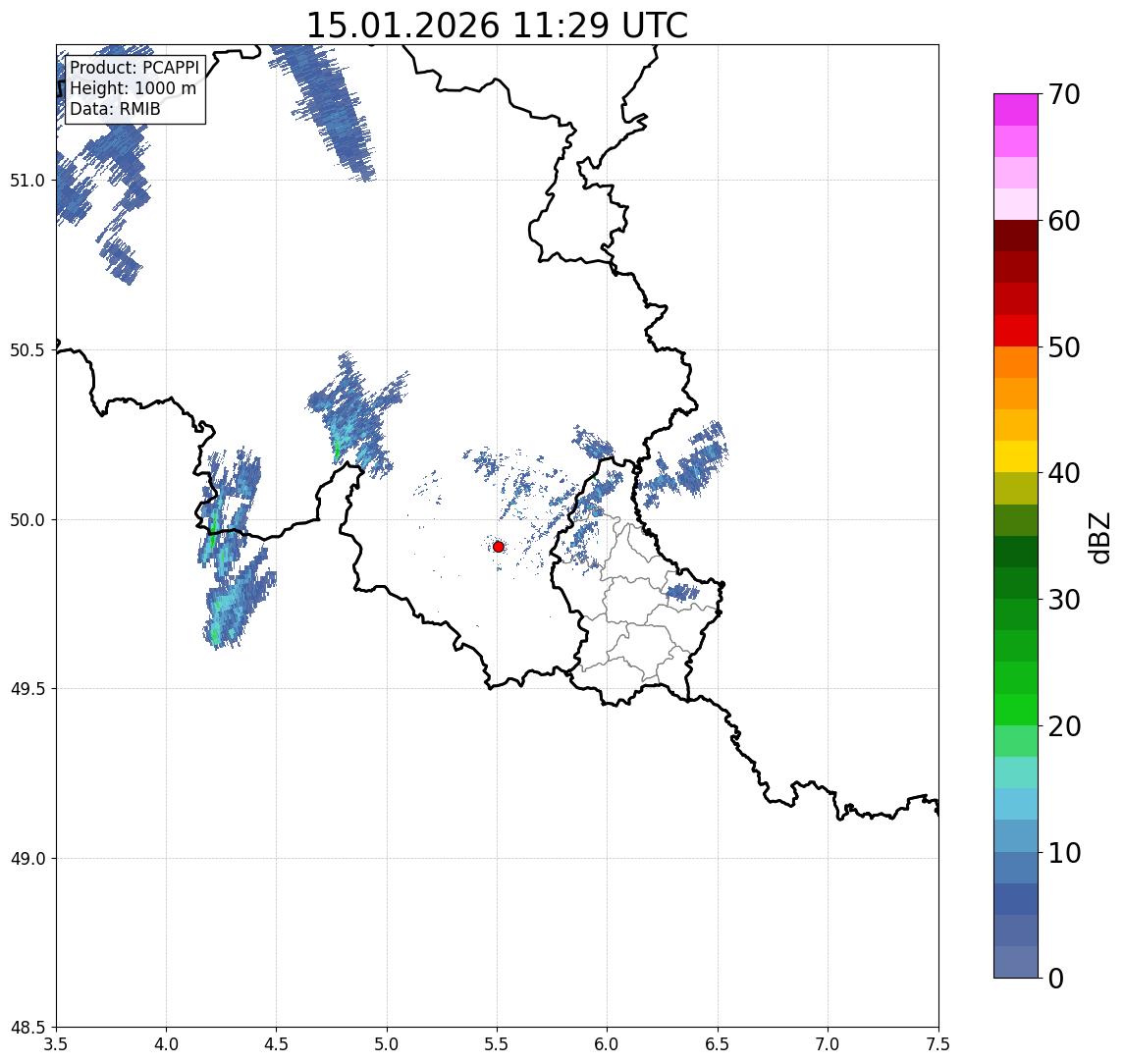Click the colorbar tick label 50
The width and height of the screenshot is (1124, 1064).
tap(1064, 347)
